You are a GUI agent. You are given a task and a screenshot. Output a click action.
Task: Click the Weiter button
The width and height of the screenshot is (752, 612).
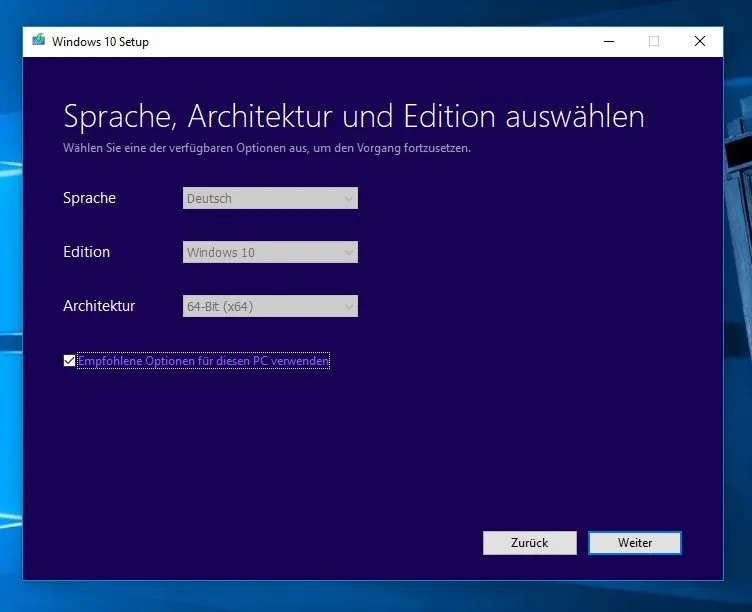[x=634, y=542]
